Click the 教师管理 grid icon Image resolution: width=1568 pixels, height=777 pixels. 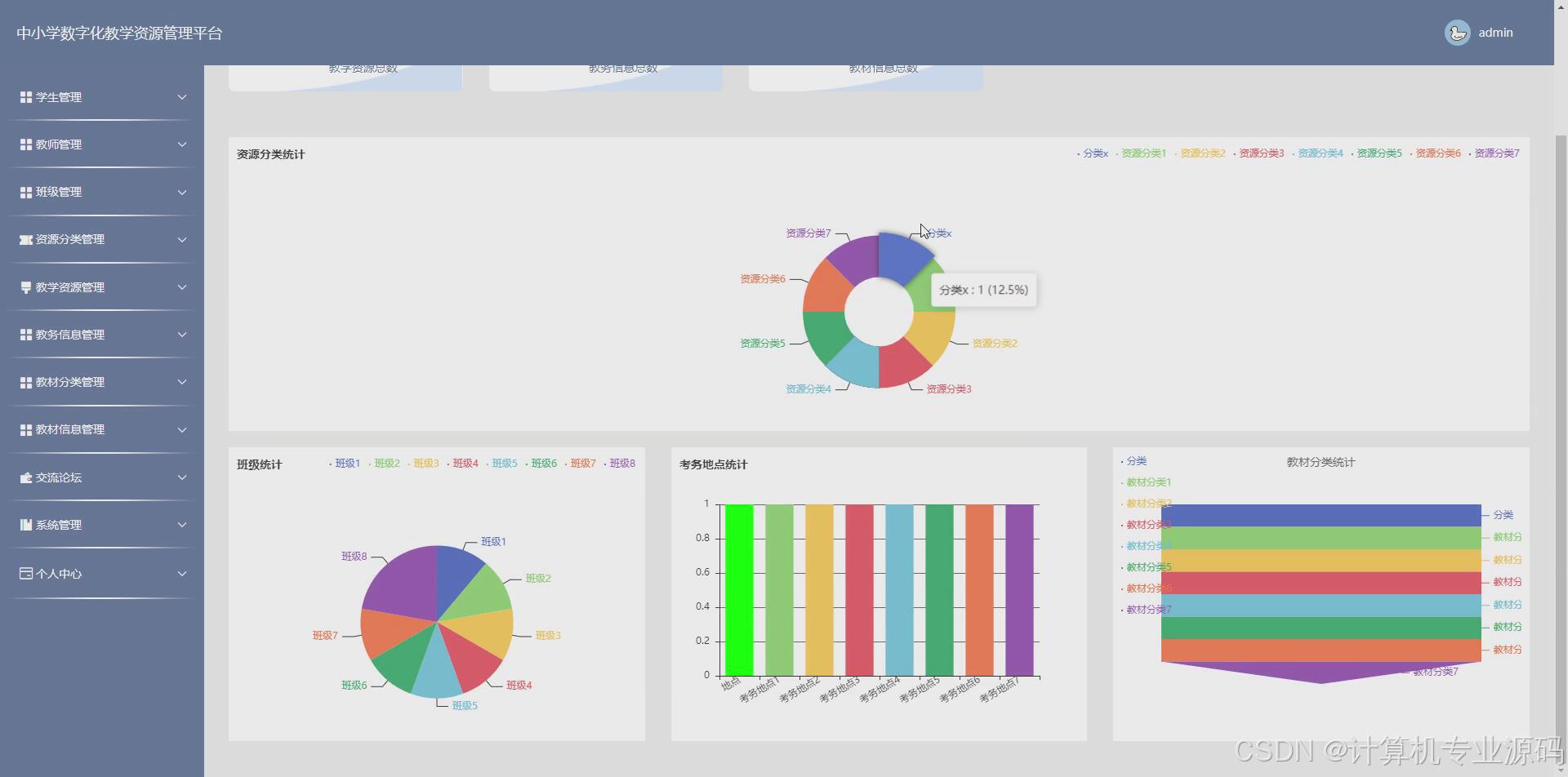coord(25,144)
